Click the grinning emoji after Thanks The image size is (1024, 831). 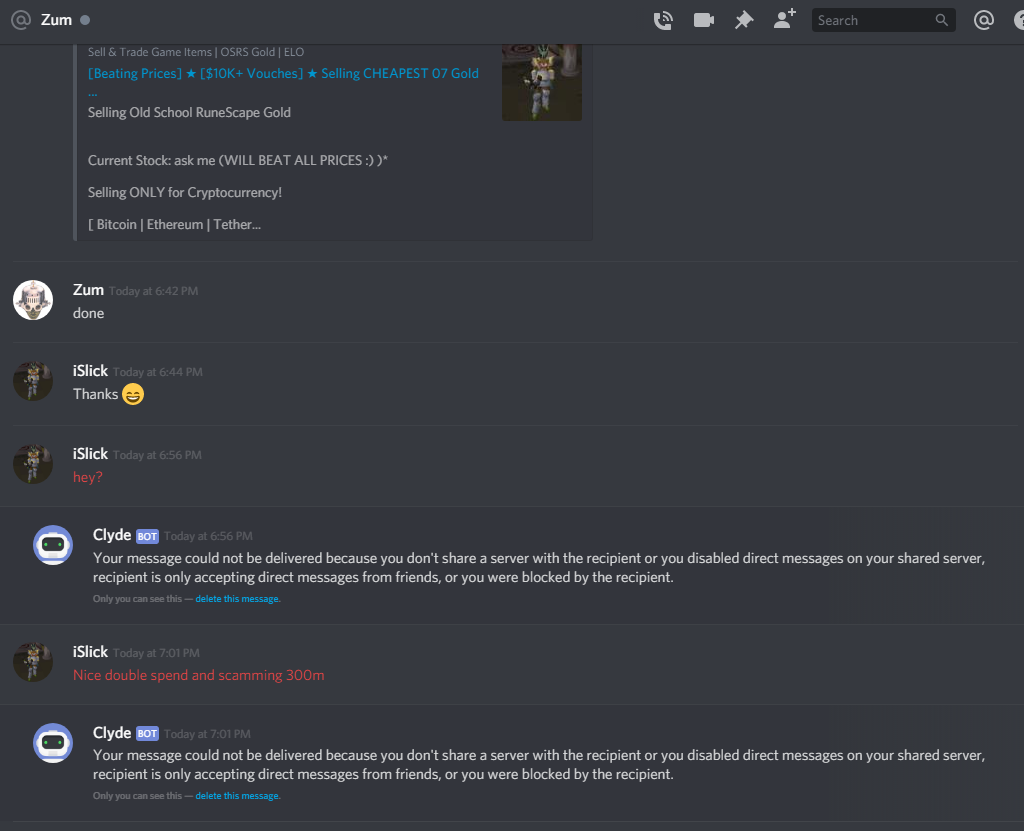[133, 395]
